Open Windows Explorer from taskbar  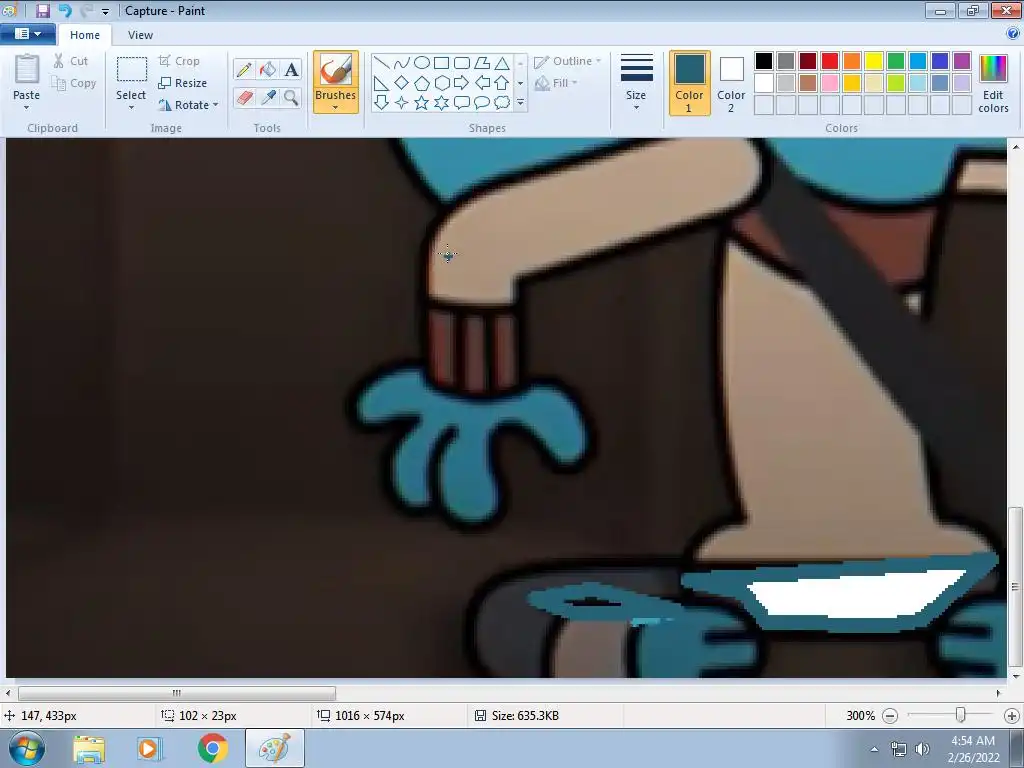(x=89, y=748)
